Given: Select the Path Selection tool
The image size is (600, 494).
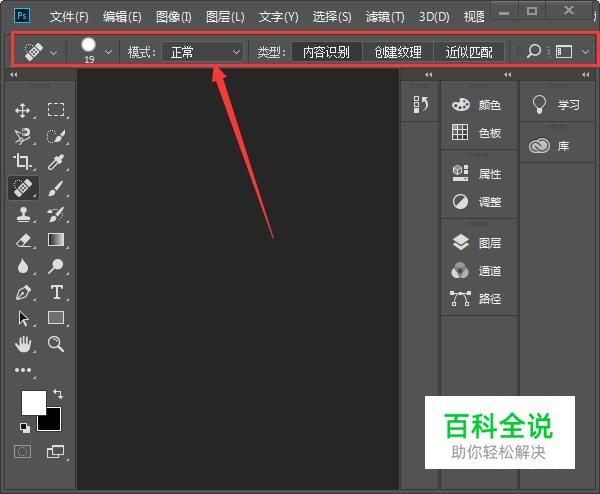Looking at the screenshot, I should tap(23, 318).
